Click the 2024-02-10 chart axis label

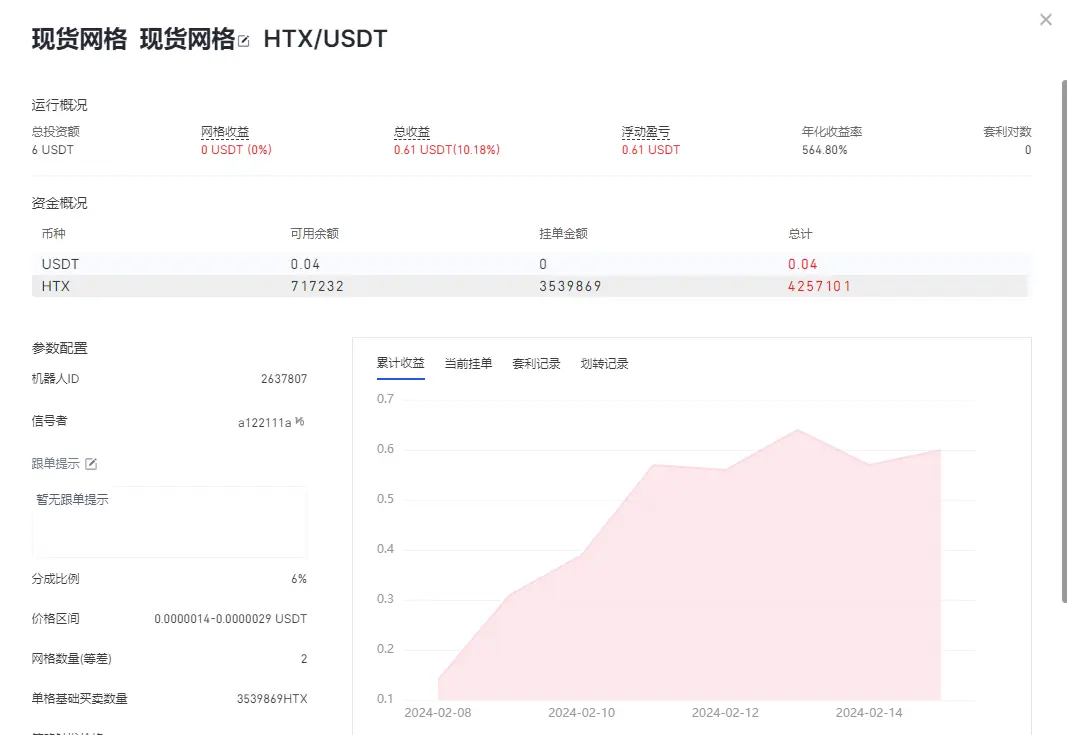coord(581,713)
